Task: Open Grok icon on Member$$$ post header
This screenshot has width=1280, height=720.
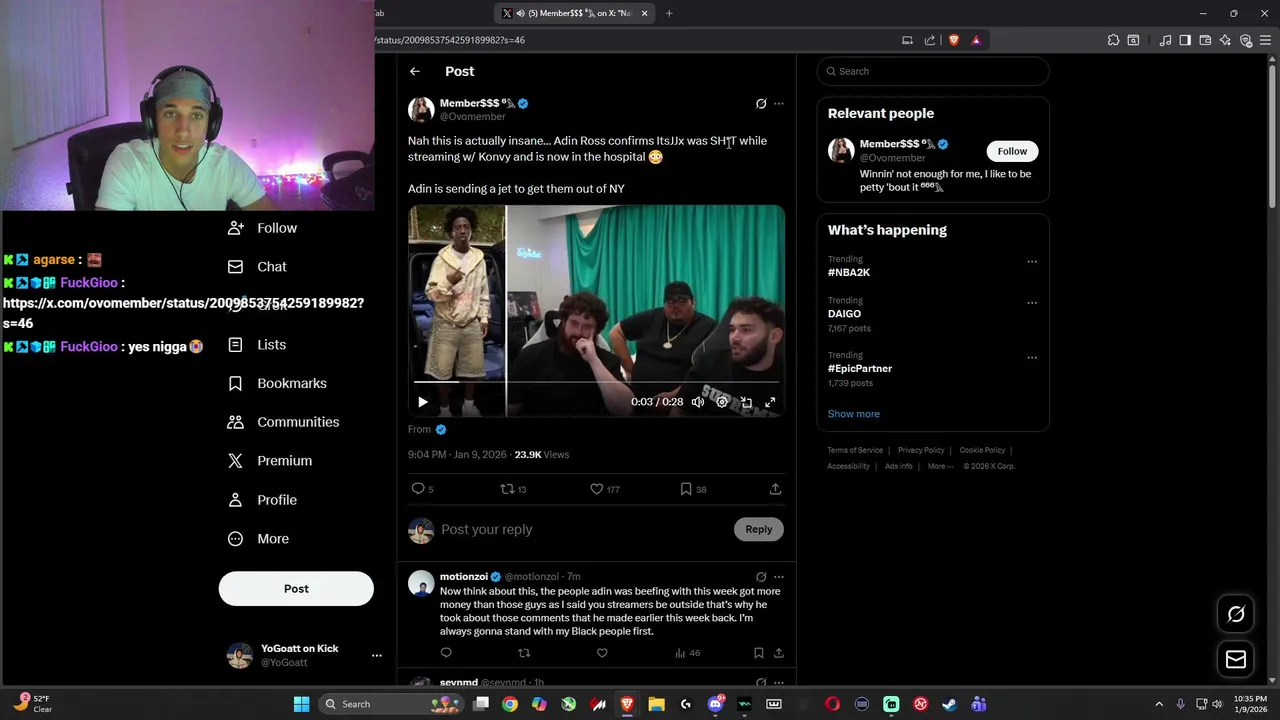Action: [761, 103]
